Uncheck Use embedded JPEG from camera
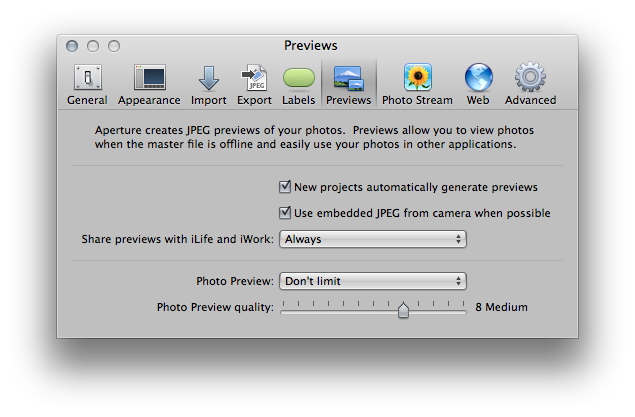The image size is (635, 417). 285,213
